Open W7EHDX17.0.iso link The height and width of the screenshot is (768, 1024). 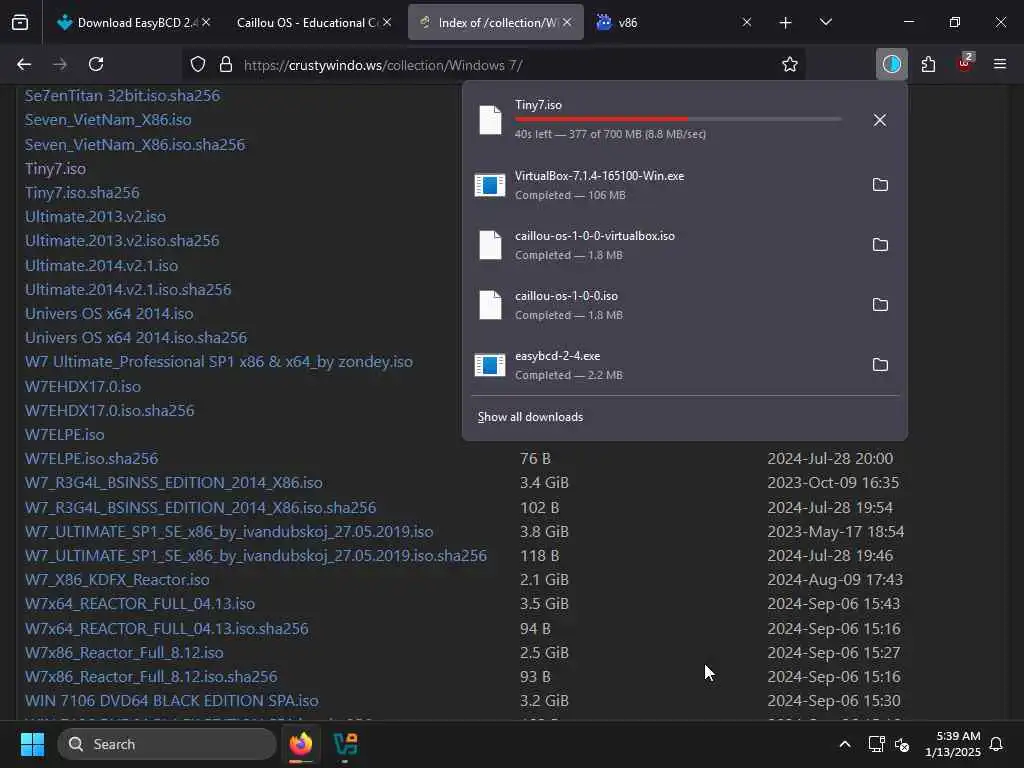coord(83,387)
